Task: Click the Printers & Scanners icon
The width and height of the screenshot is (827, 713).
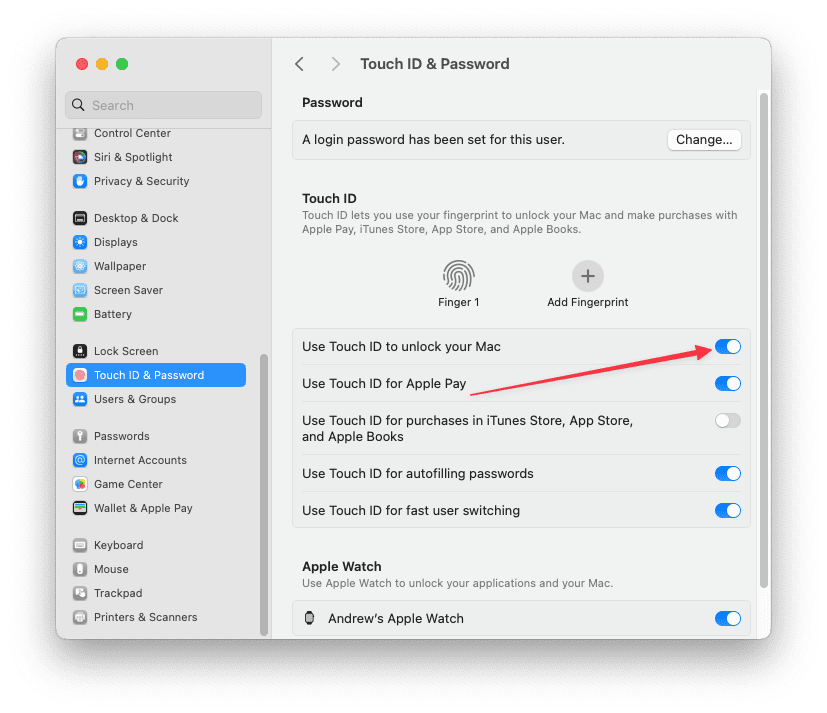Action: tap(80, 617)
